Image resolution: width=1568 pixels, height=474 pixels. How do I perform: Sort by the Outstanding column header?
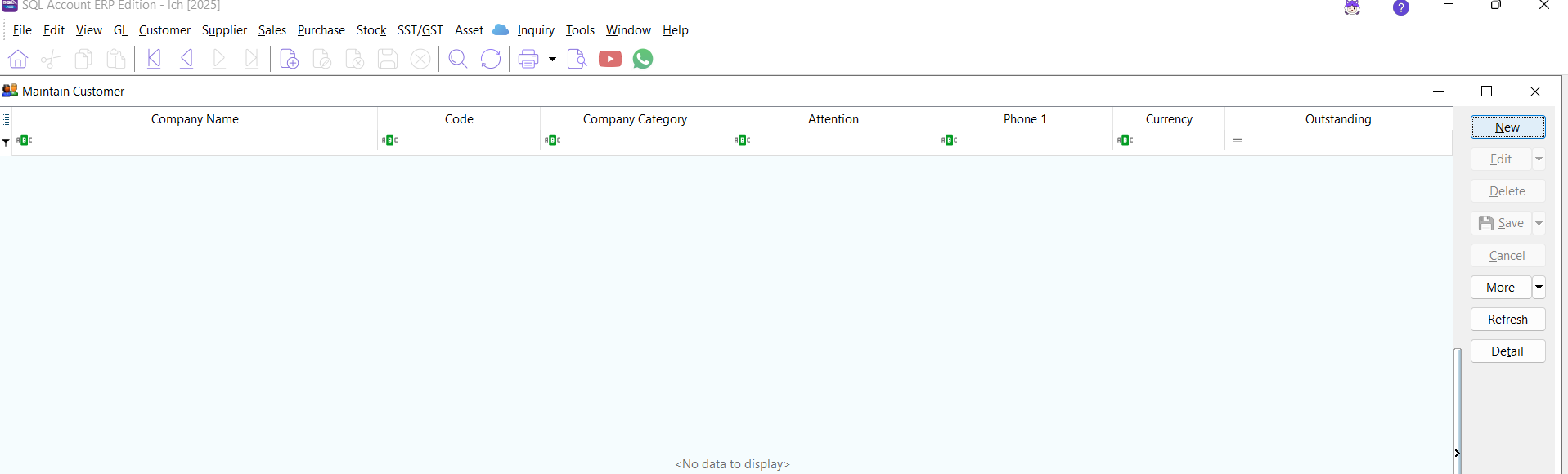pos(1337,119)
